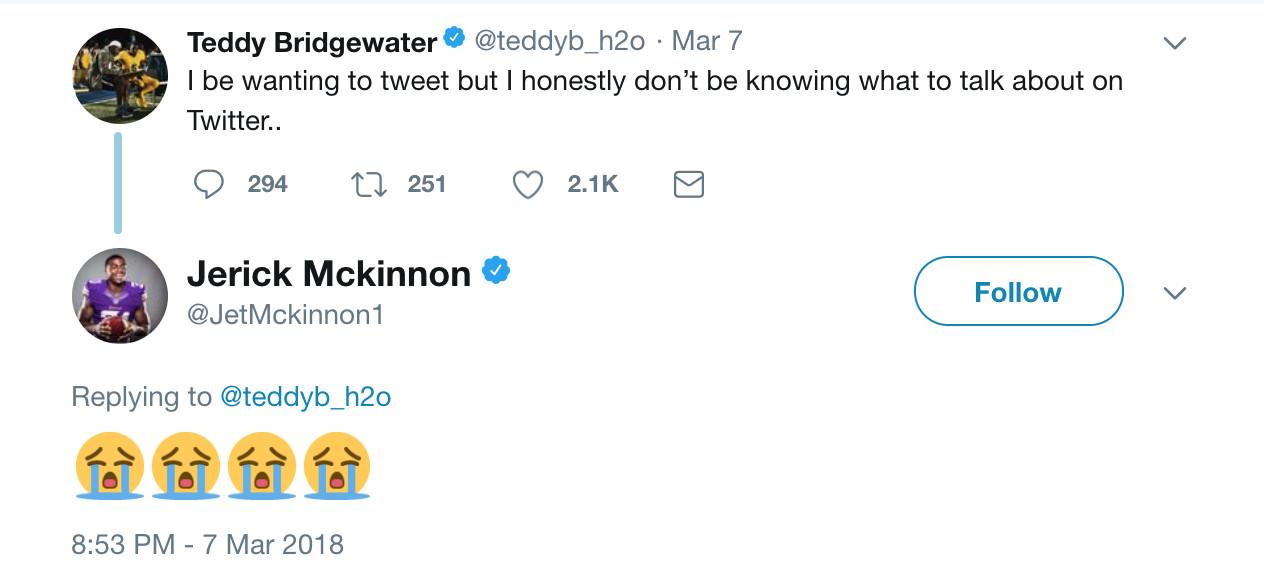Retweet Teddy Bridgewater's tweet
The height and width of the screenshot is (576, 1264).
click(x=369, y=184)
